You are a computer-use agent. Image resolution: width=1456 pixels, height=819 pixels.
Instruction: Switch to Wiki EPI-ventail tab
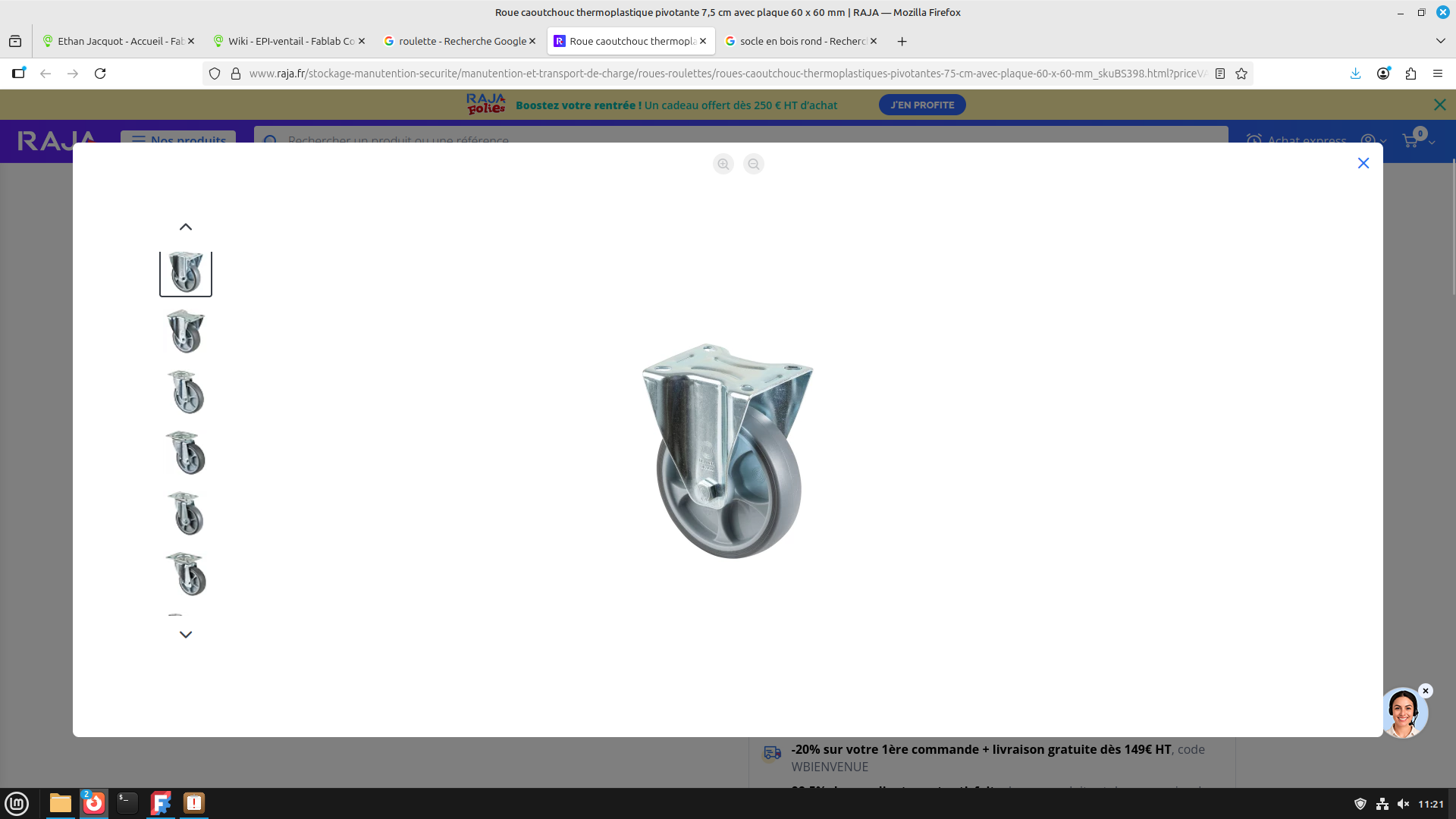coord(284,41)
